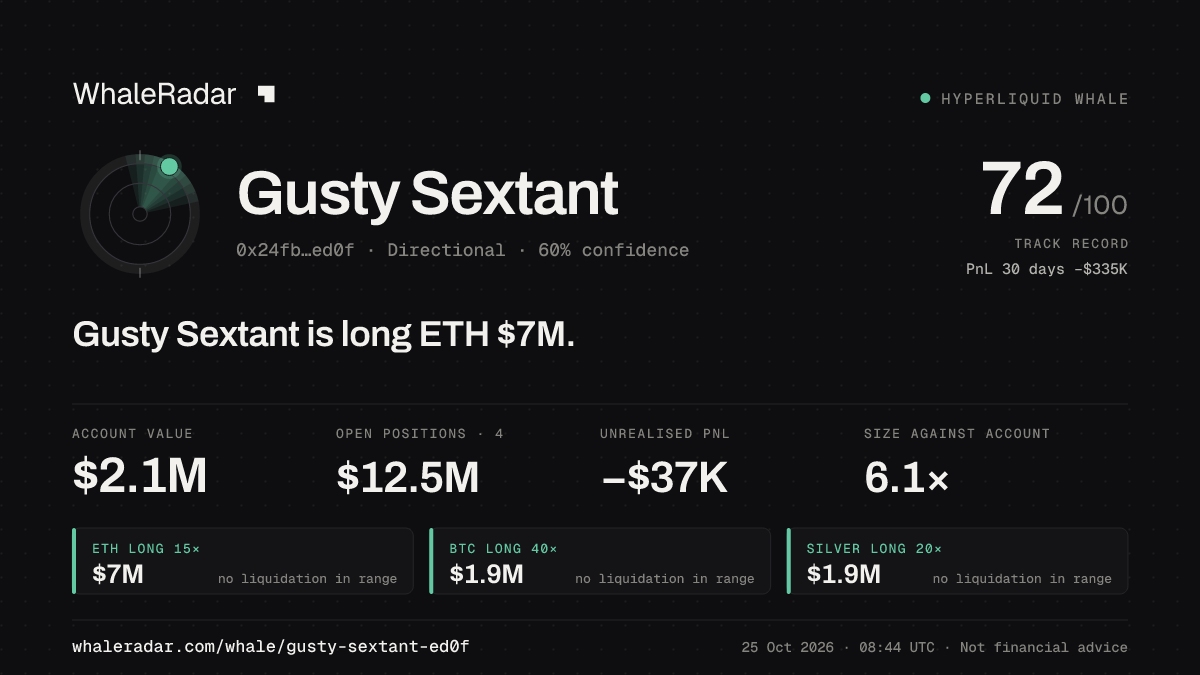Open the SILVER LONG 20× position card

click(958, 561)
